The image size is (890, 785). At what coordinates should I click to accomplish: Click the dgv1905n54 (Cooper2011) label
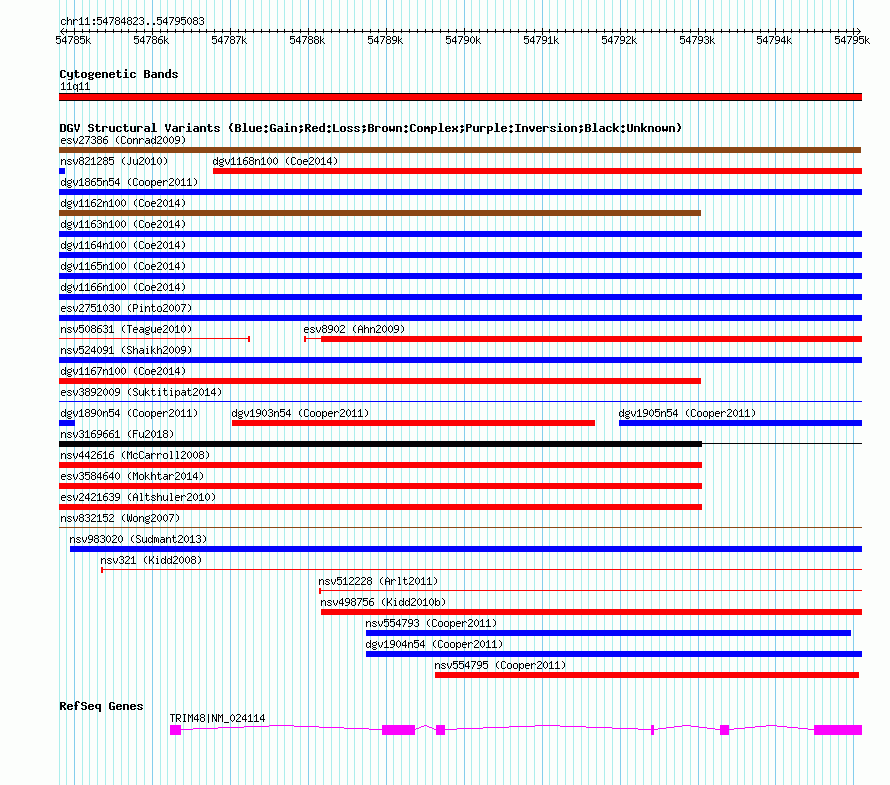pos(687,413)
